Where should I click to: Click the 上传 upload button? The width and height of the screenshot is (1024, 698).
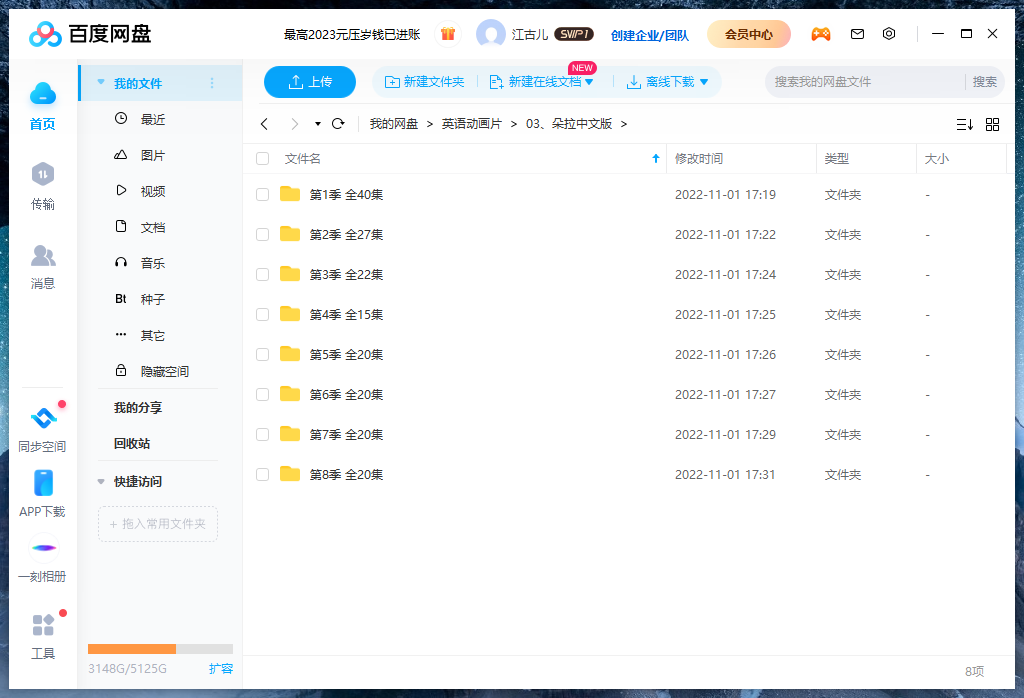309,82
